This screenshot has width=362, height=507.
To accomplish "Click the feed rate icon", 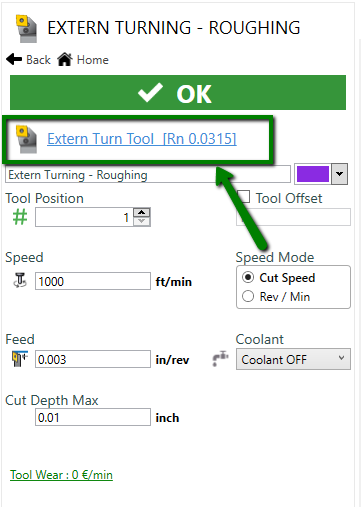I will click(20, 359).
